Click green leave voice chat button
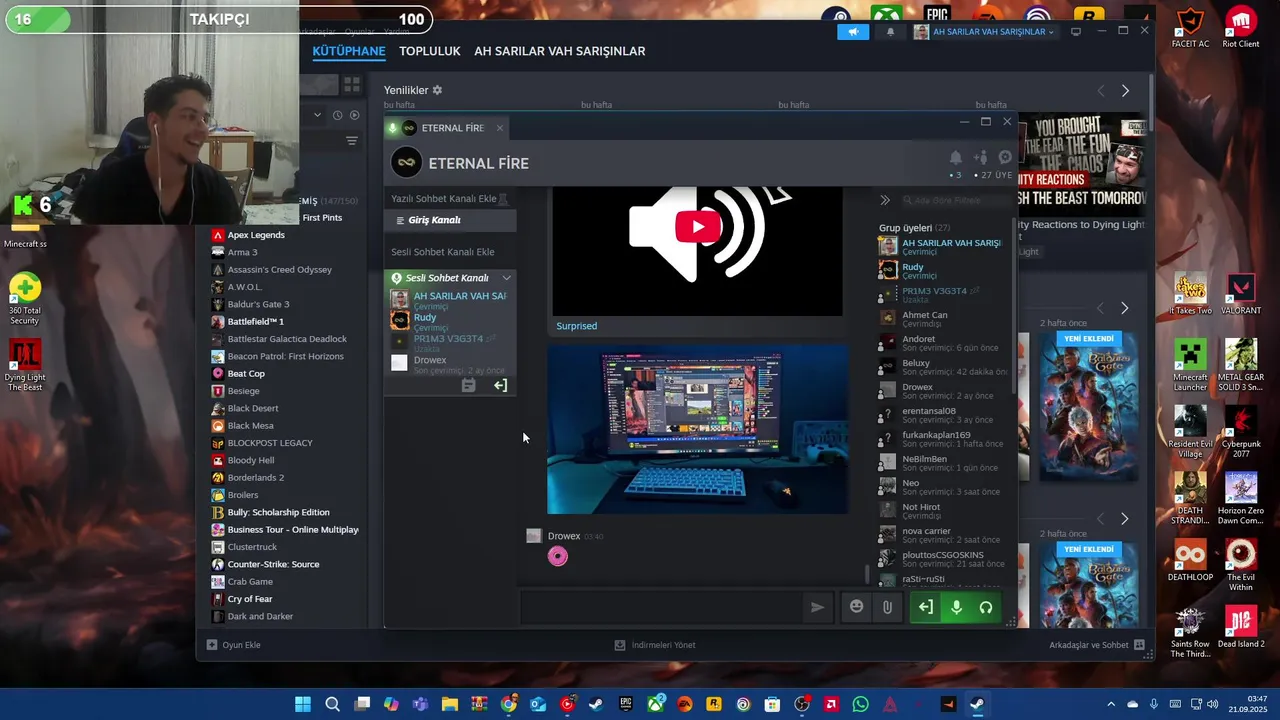1280x720 pixels. 926,607
